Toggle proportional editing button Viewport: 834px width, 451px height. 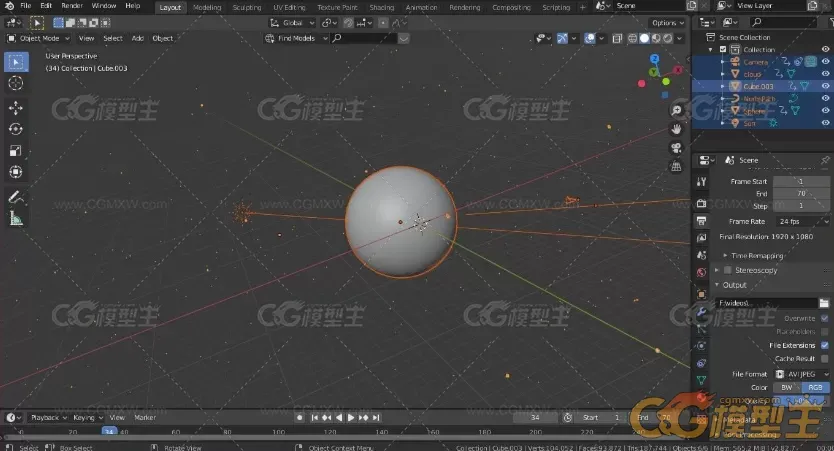[383, 23]
